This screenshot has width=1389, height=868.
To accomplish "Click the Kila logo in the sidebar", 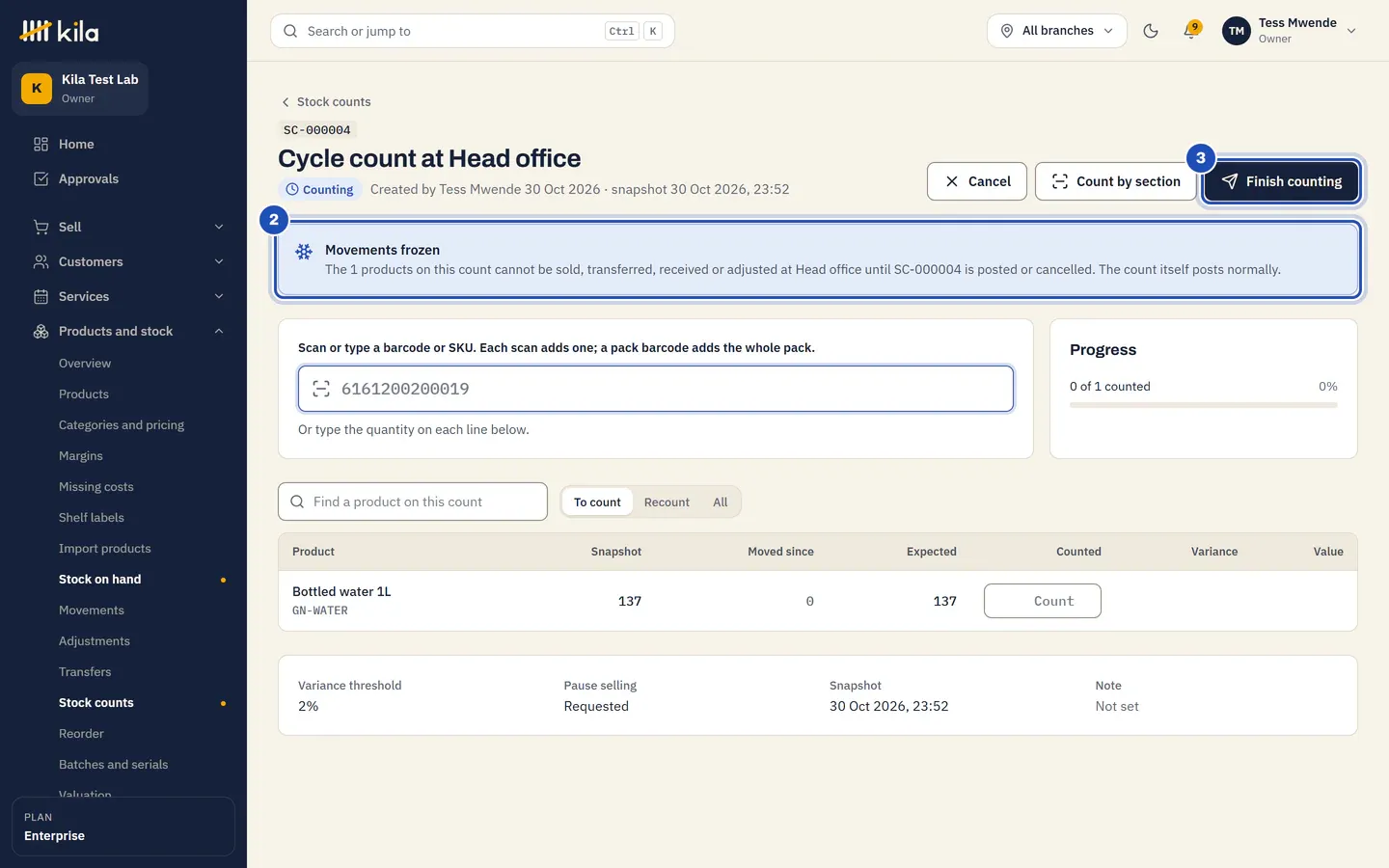I will click(x=59, y=31).
